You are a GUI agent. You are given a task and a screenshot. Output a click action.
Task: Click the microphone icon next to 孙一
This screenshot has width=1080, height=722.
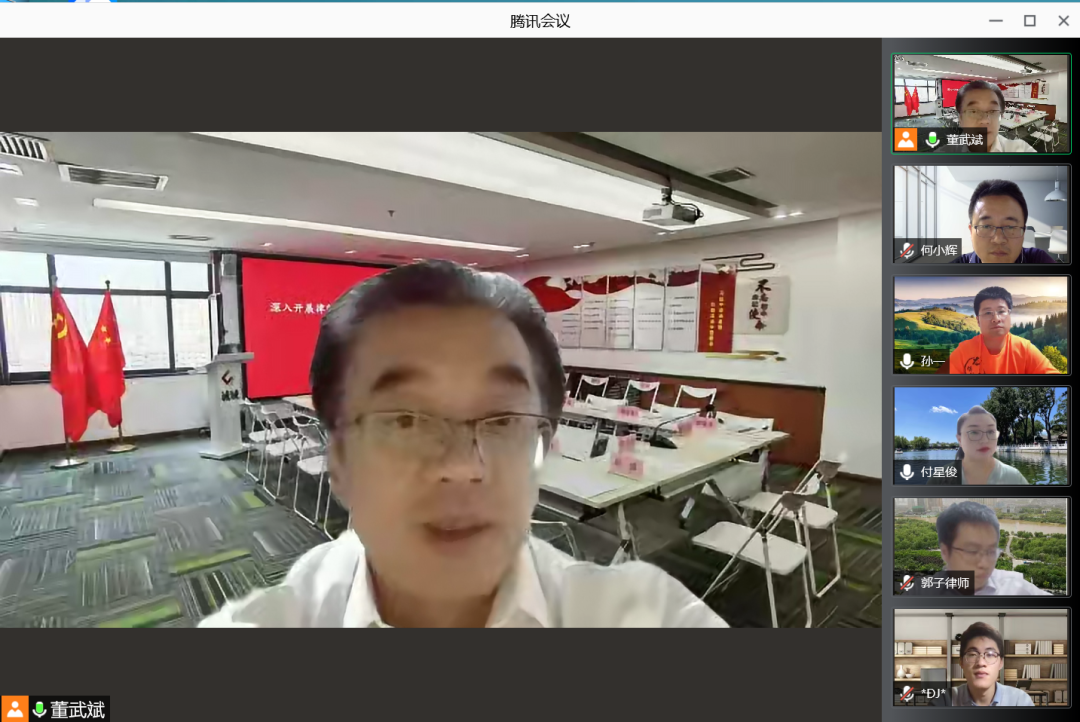point(908,362)
